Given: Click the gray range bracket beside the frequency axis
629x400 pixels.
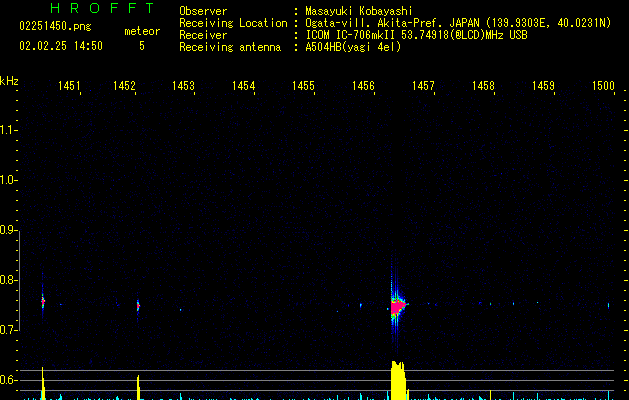Looking at the screenshot, I should pos(20,281).
